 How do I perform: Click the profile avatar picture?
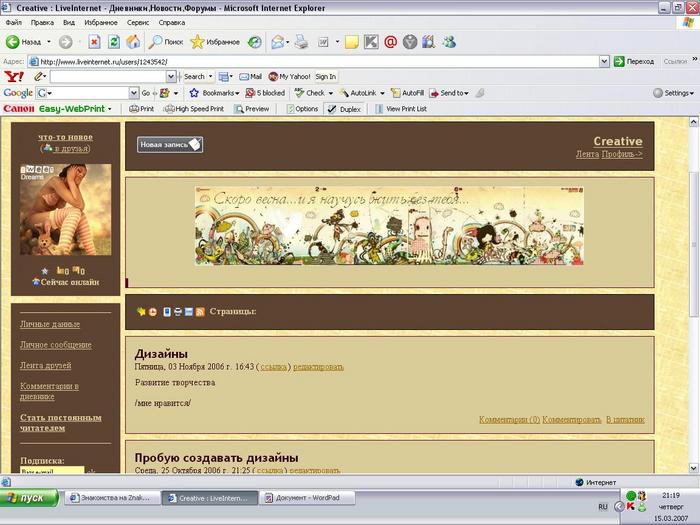point(65,210)
